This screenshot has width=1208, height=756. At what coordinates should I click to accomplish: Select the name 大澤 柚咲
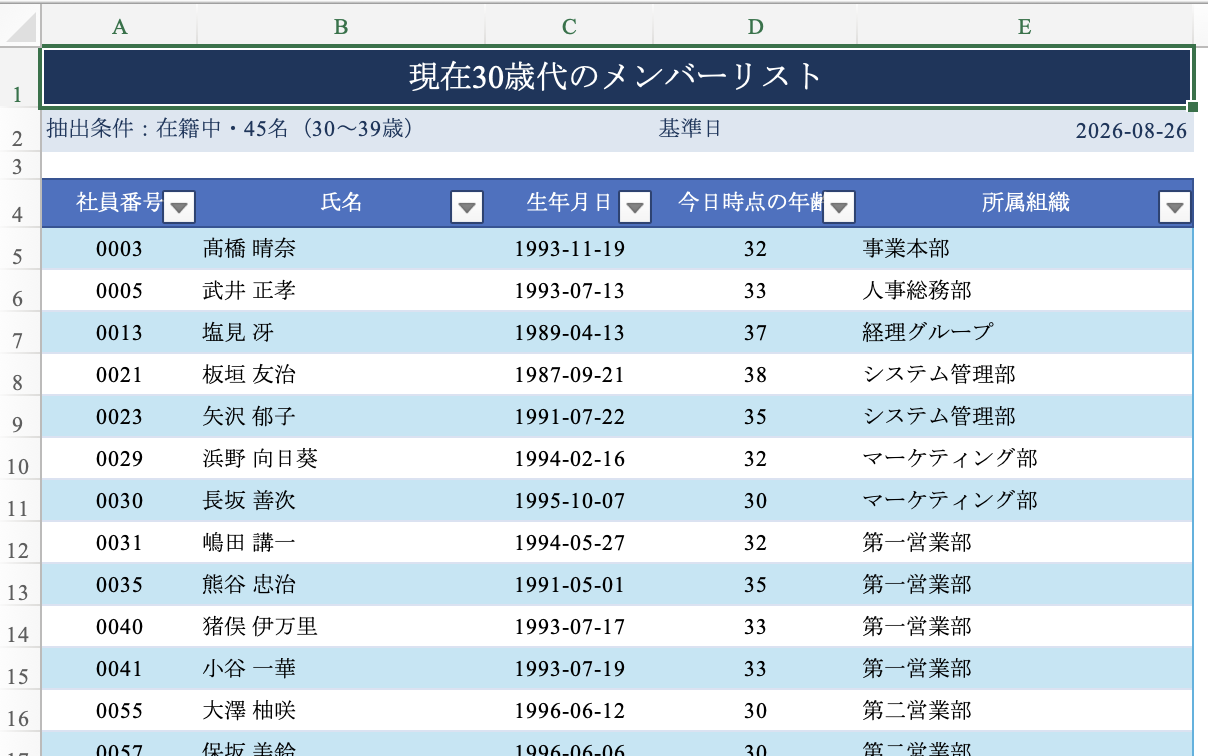(249, 710)
